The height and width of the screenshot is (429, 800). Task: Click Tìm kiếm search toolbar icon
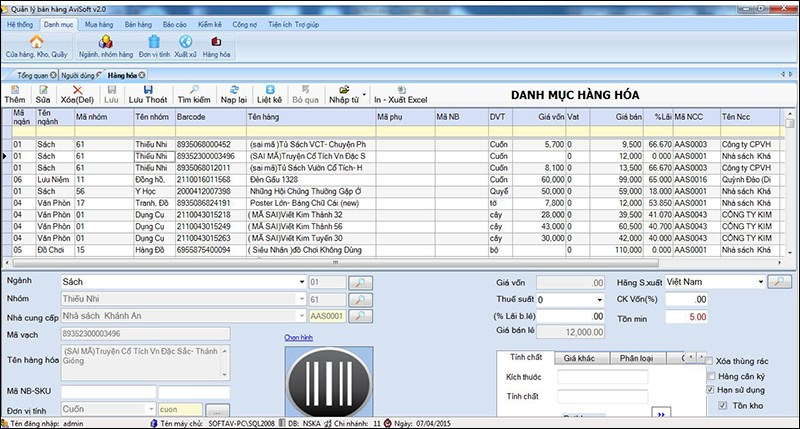point(194,94)
